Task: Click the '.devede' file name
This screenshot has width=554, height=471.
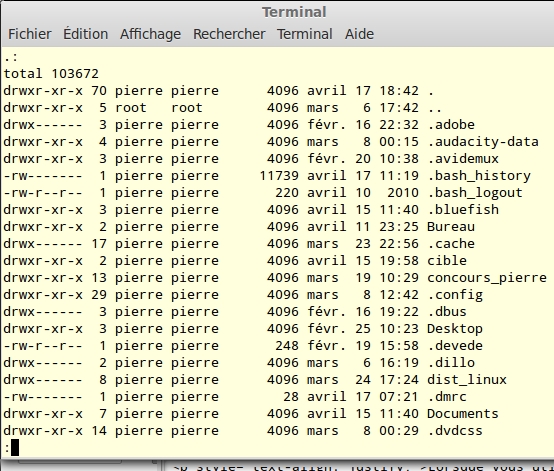Action: click(x=455, y=346)
